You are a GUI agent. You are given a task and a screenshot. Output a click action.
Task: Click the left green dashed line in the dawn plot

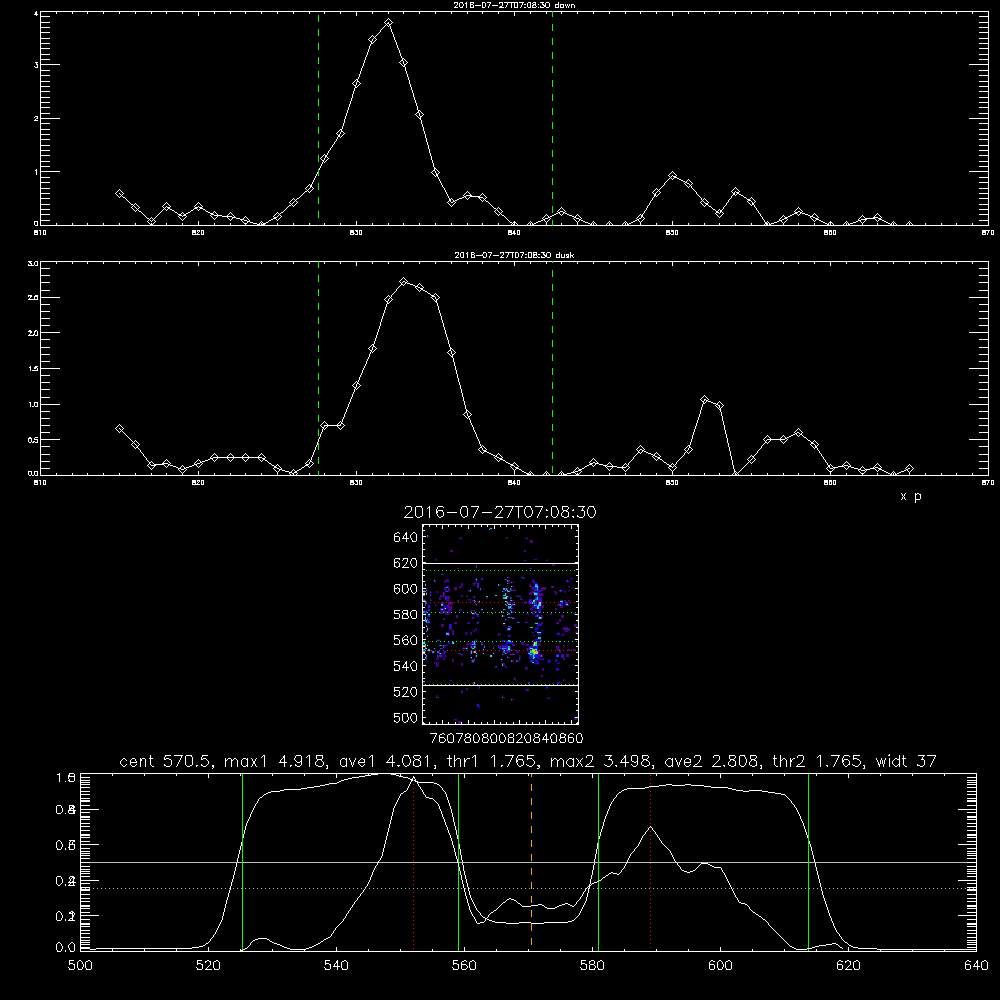pos(318,118)
